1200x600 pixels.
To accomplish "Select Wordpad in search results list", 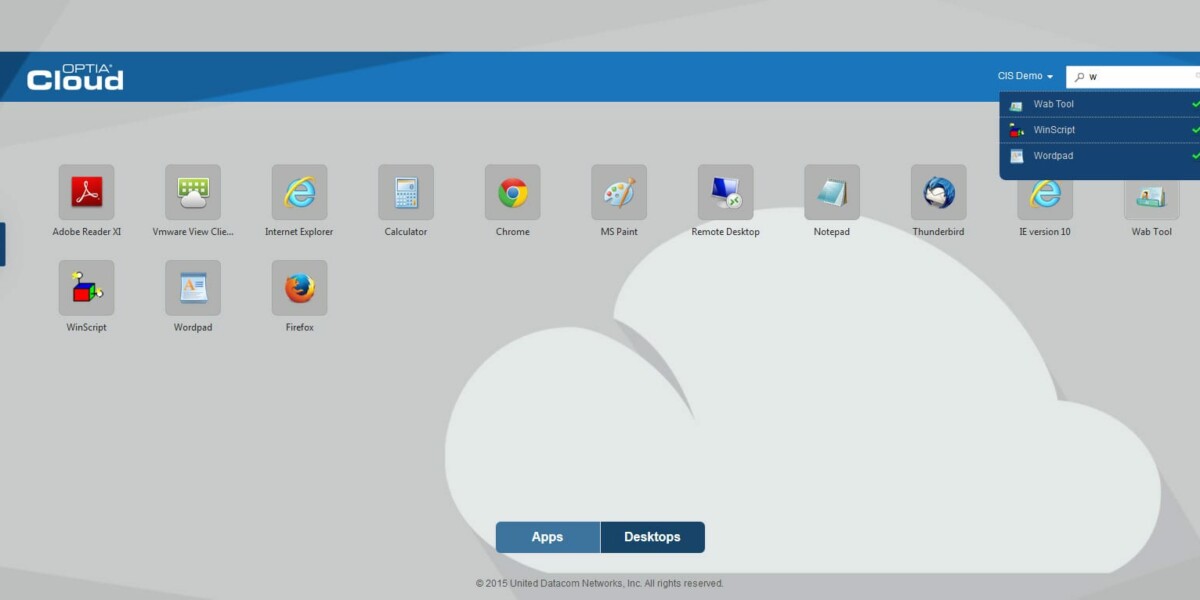I will coord(1100,156).
